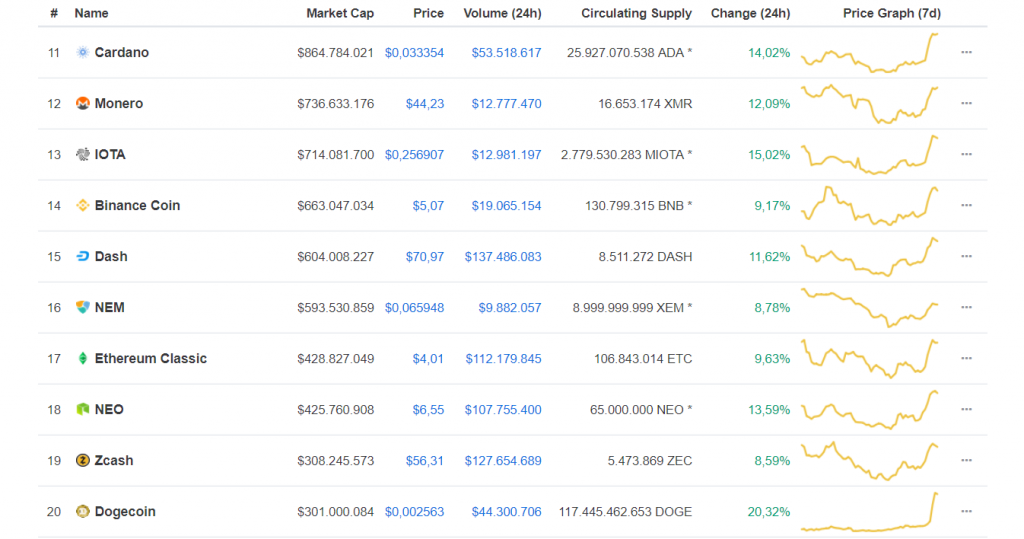The image size is (1024, 539).
Task: Open the more options menu for Ethereum Classic
Action: pyautogui.click(x=967, y=358)
